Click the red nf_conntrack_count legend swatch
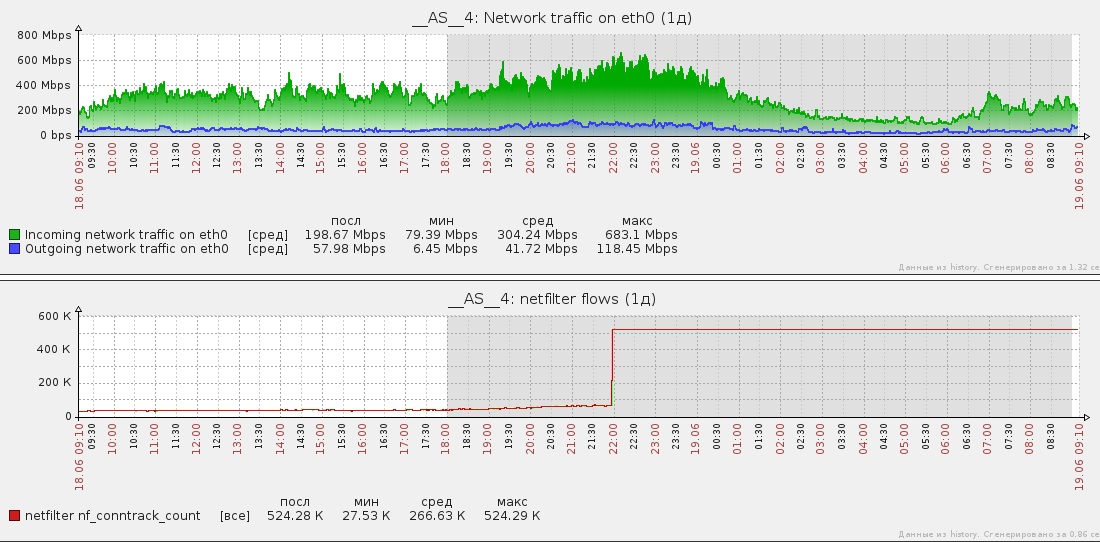This screenshot has height=542, width=1100. (x=14, y=516)
